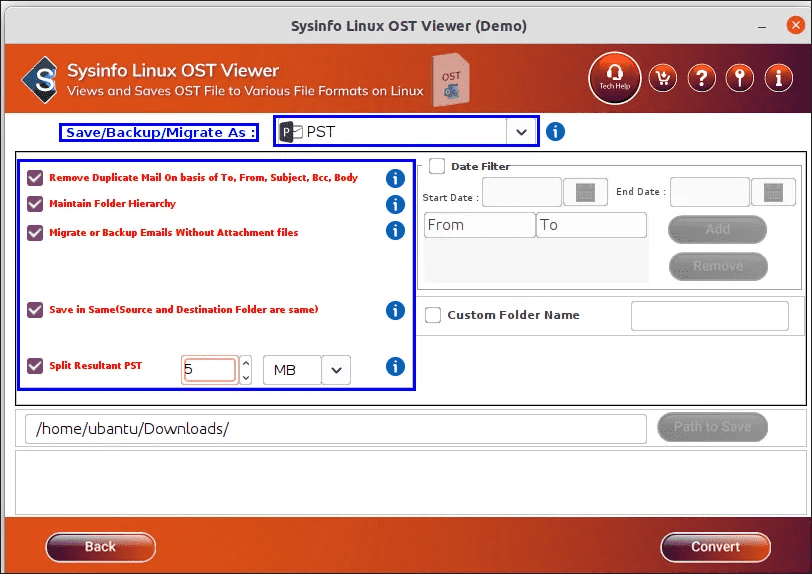The height and width of the screenshot is (574, 812).
Task: Click the Path to Save button
Action: [713, 427]
